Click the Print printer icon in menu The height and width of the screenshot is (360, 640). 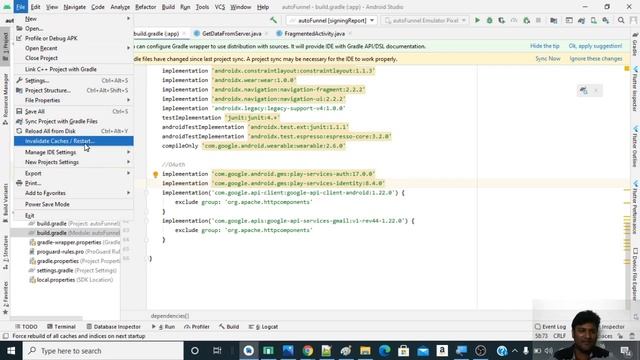19,183
